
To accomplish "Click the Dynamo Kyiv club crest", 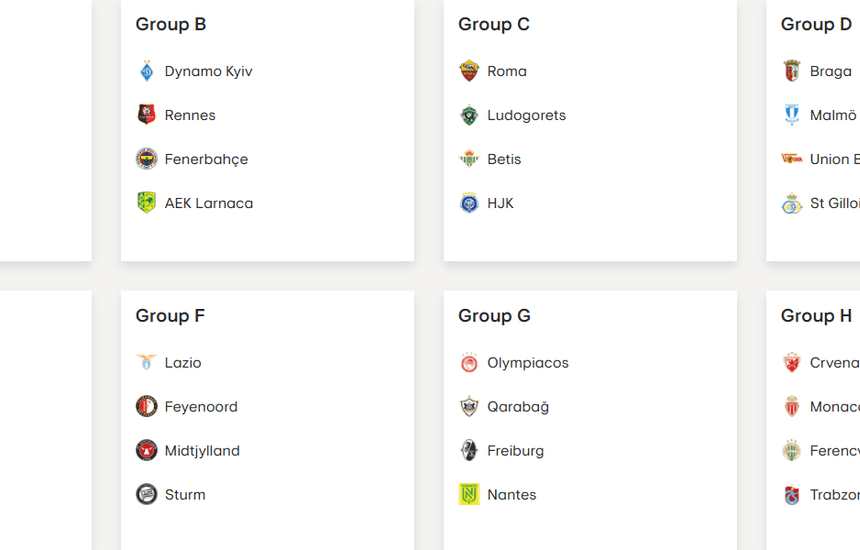I will click(147, 71).
